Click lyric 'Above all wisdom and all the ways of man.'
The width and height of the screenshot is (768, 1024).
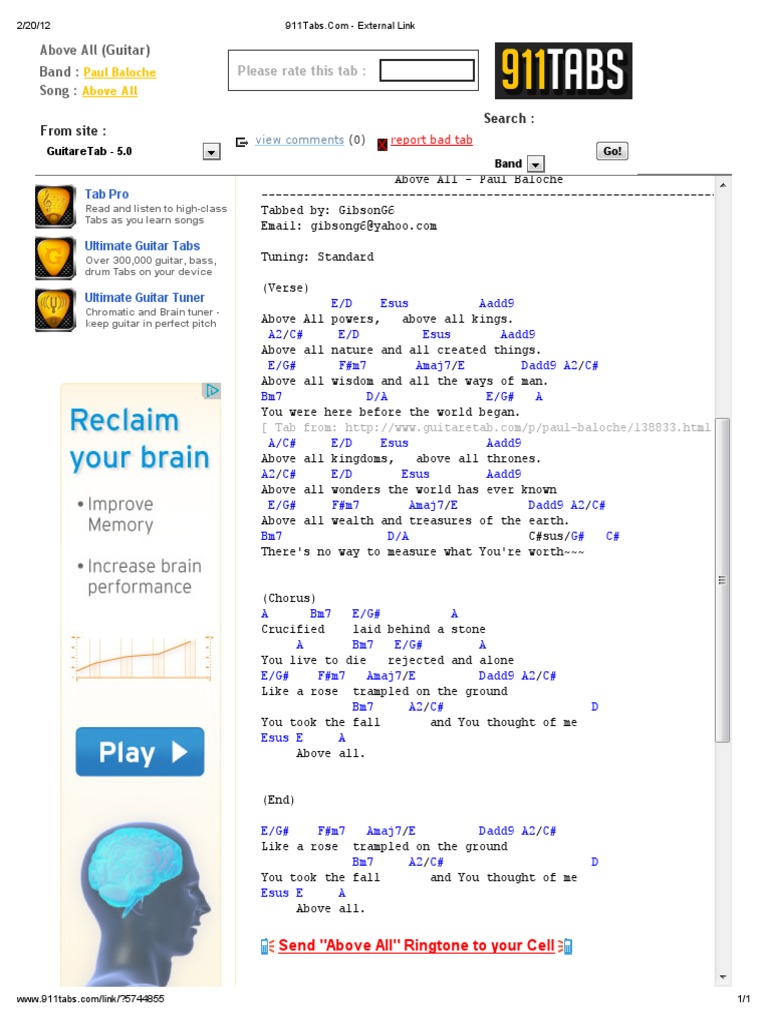coord(404,381)
